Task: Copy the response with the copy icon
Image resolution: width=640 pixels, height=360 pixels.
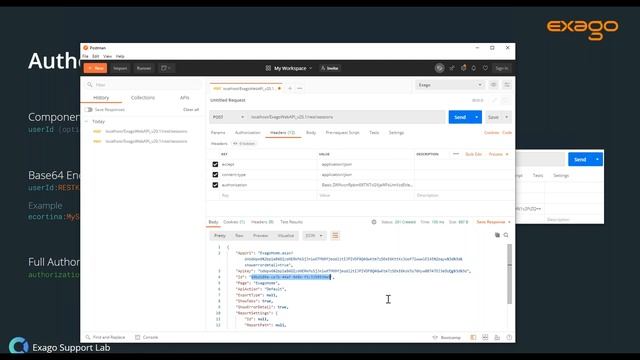Action: (497, 235)
